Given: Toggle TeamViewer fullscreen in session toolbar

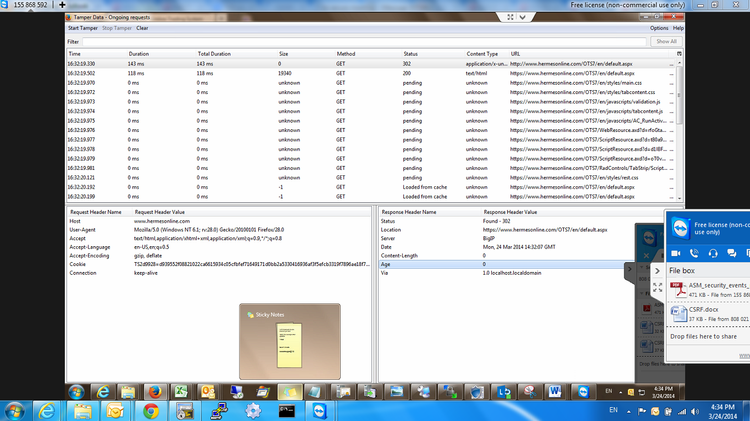Looking at the screenshot, I should click(510, 17).
